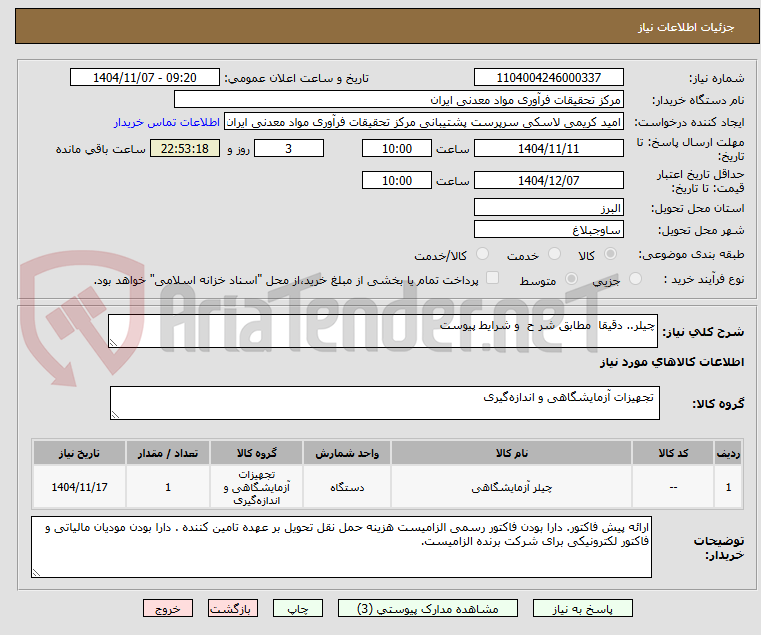This screenshot has width=761, height=635.
Task: Click the جزئیات اطلاعات نیاز header title
Action: point(685,27)
